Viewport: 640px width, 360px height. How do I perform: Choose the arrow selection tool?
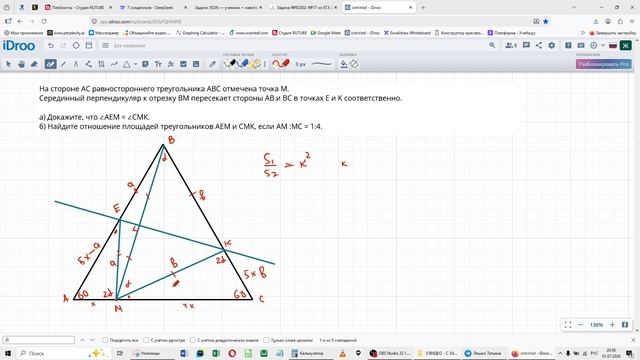click(x=9, y=64)
